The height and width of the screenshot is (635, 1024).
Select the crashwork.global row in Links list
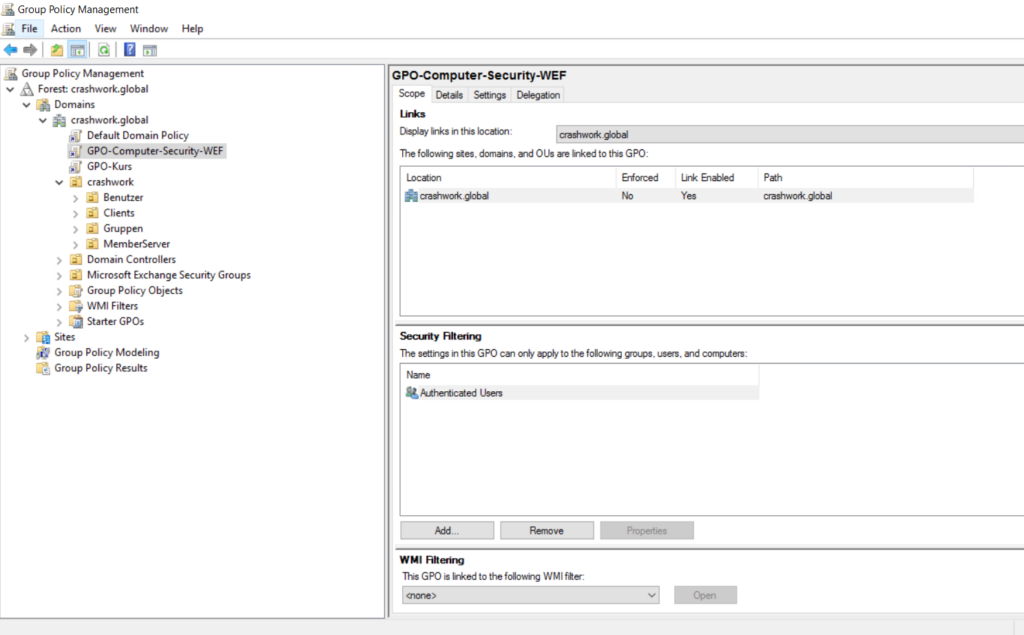pyautogui.click(x=688, y=196)
